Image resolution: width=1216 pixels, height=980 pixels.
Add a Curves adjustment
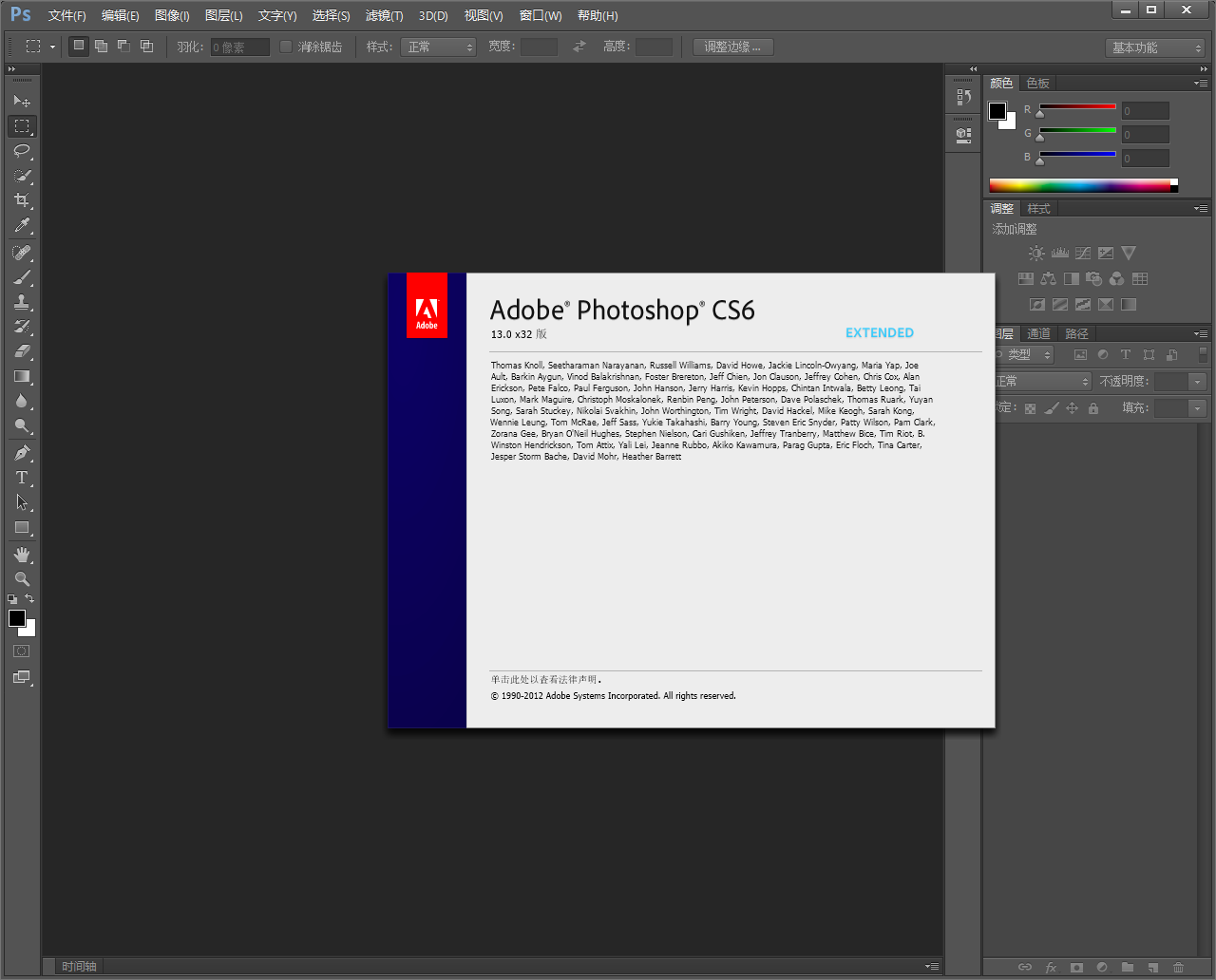(x=1082, y=254)
